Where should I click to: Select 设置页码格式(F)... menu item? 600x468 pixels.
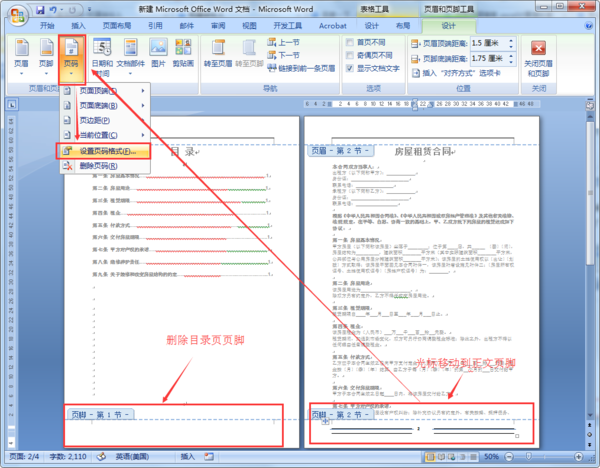point(103,151)
